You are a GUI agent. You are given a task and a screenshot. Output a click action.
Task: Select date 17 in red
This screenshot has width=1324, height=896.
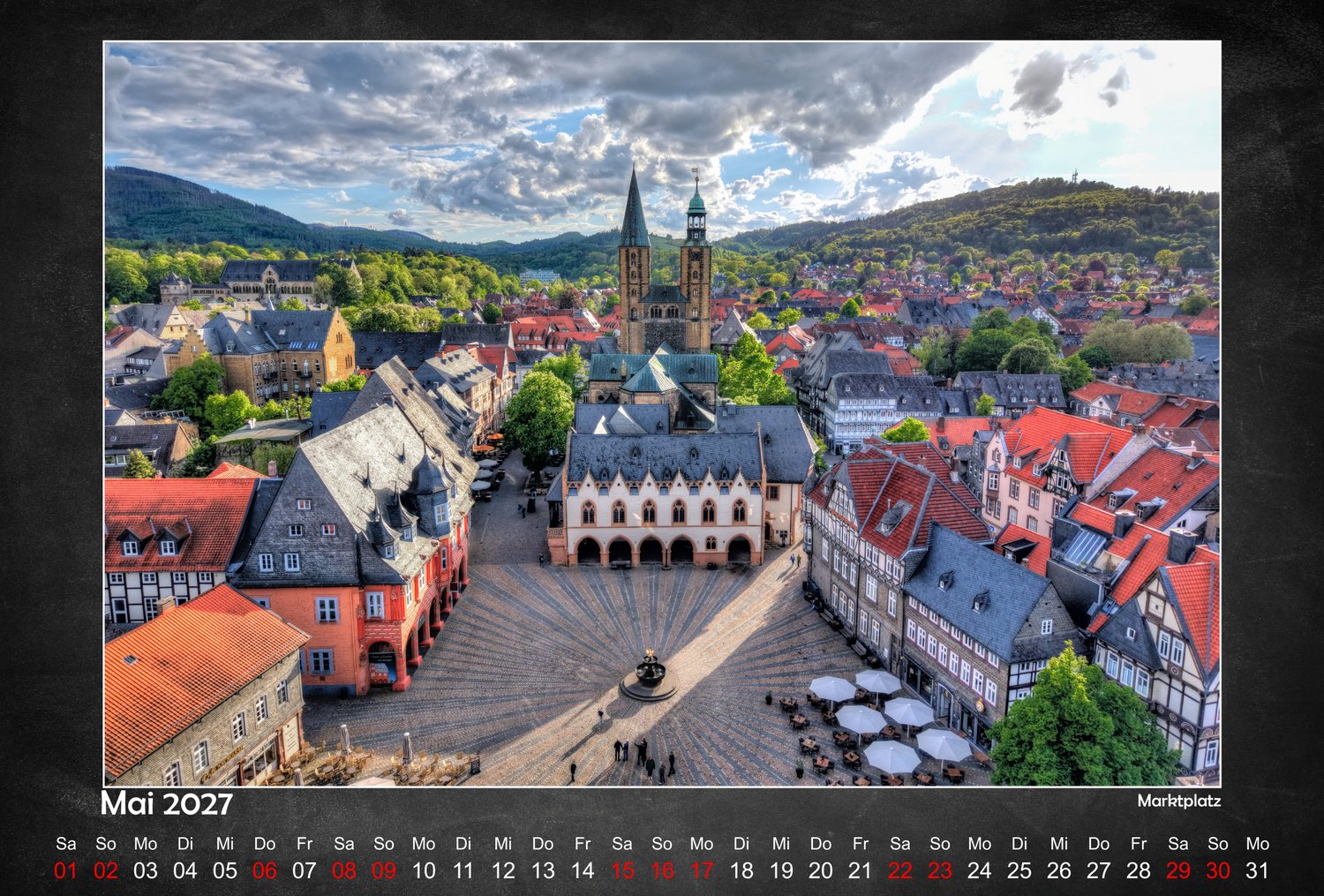pyautogui.click(x=702, y=870)
